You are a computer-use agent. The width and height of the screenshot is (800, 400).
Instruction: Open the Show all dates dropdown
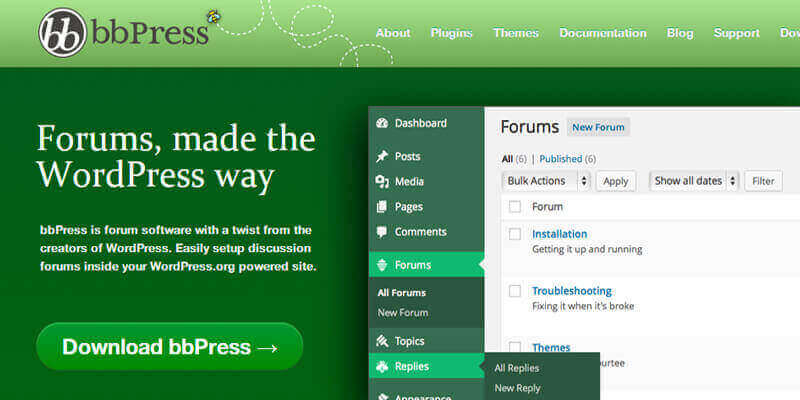coord(694,181)
